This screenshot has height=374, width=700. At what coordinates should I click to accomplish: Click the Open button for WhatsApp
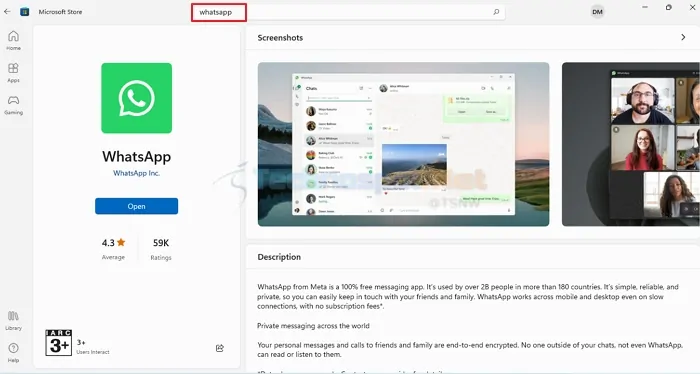(x=137, y=206)
